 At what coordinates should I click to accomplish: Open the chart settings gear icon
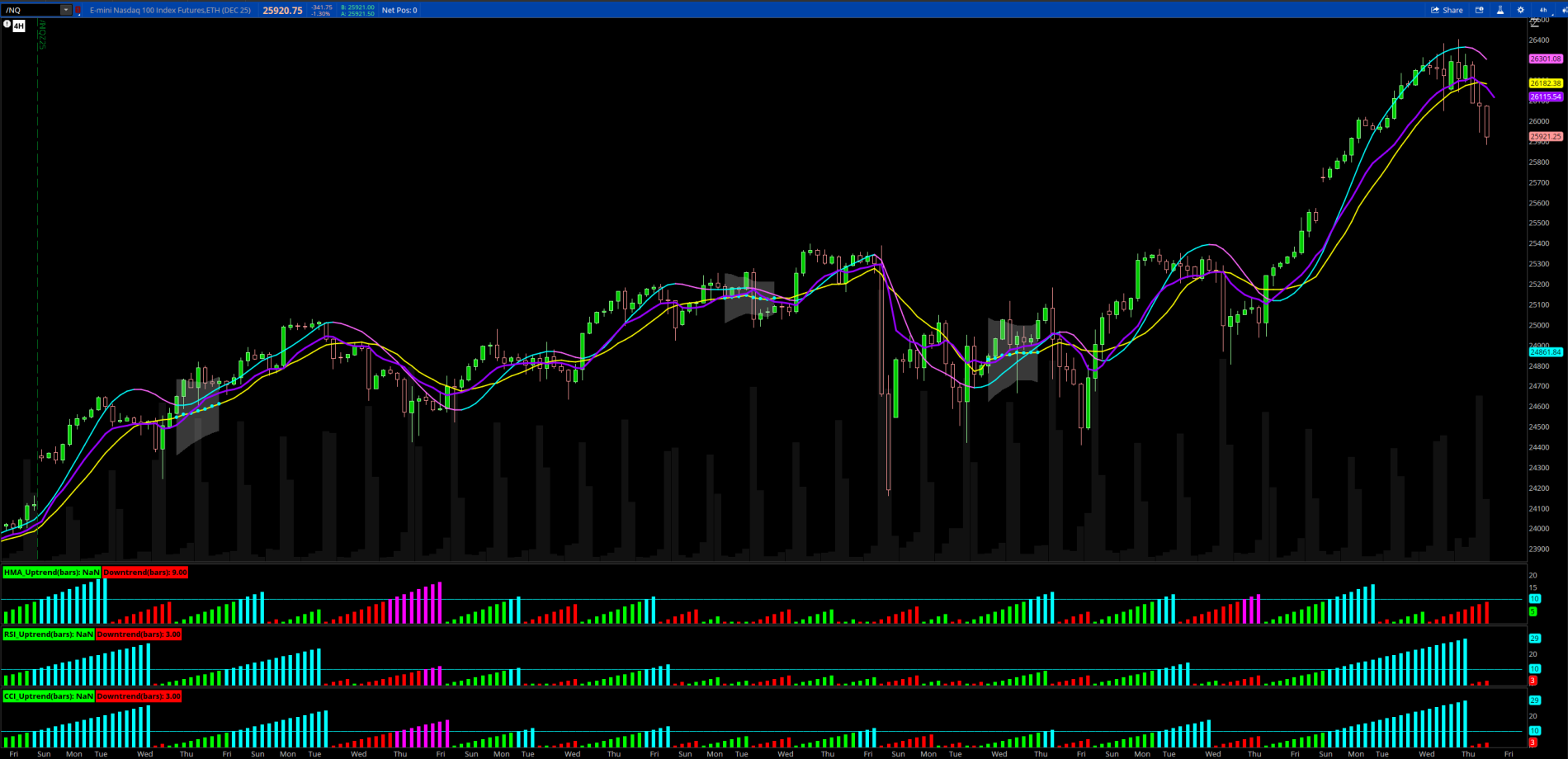coord(1521,10)
